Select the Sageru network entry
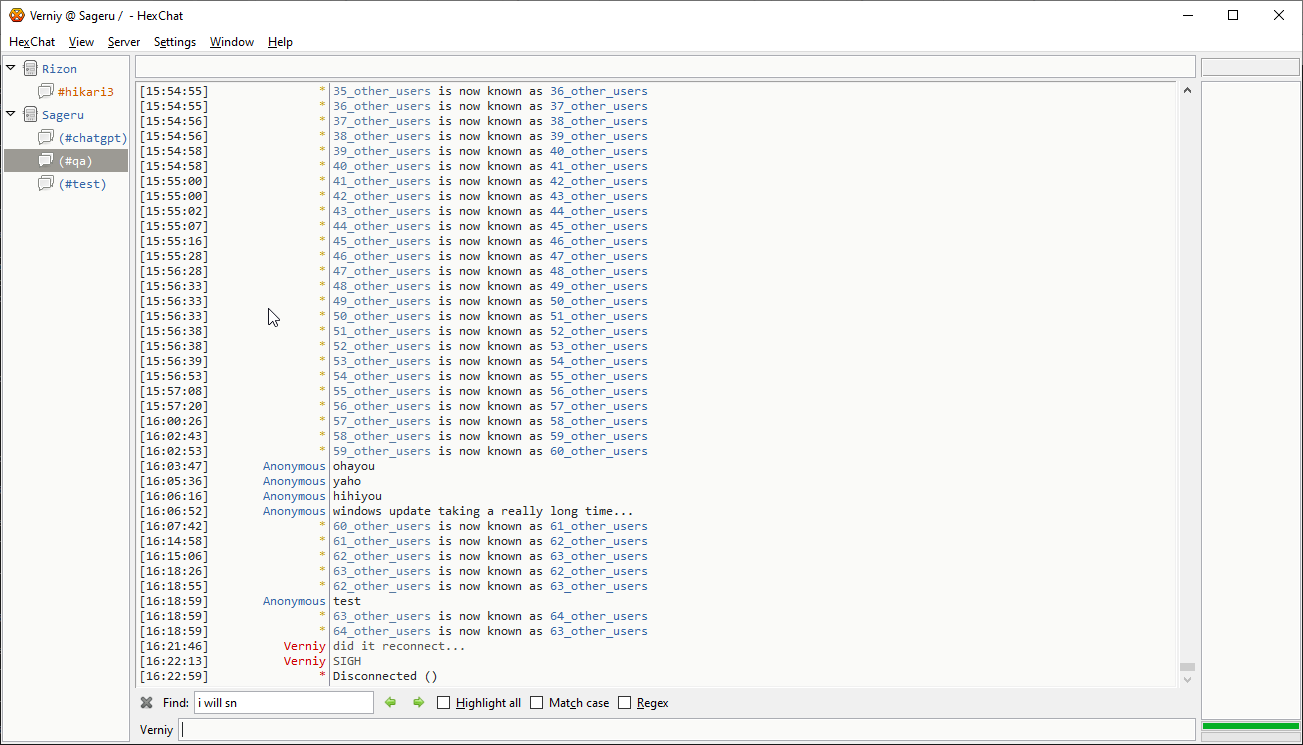 coord(63,115)
